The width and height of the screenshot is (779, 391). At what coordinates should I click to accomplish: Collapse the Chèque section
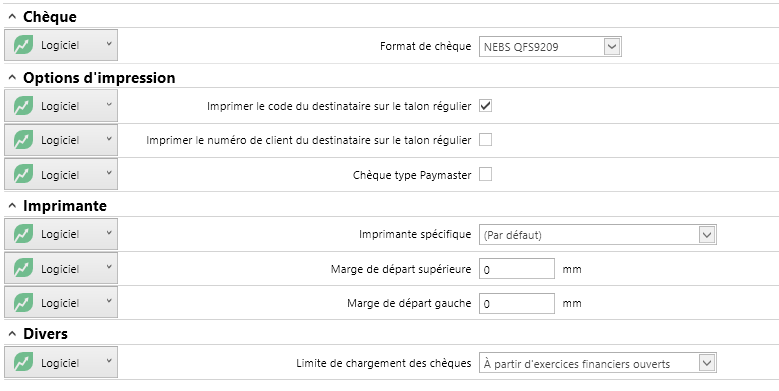(12, 17)
